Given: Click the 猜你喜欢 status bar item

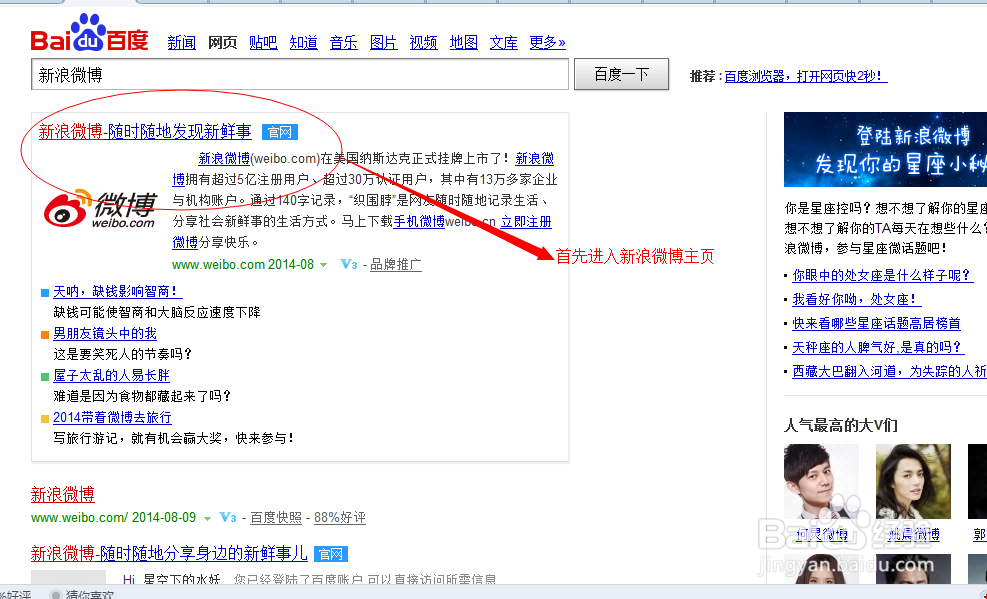Looking at the screenshot, I should coord(82,594).
